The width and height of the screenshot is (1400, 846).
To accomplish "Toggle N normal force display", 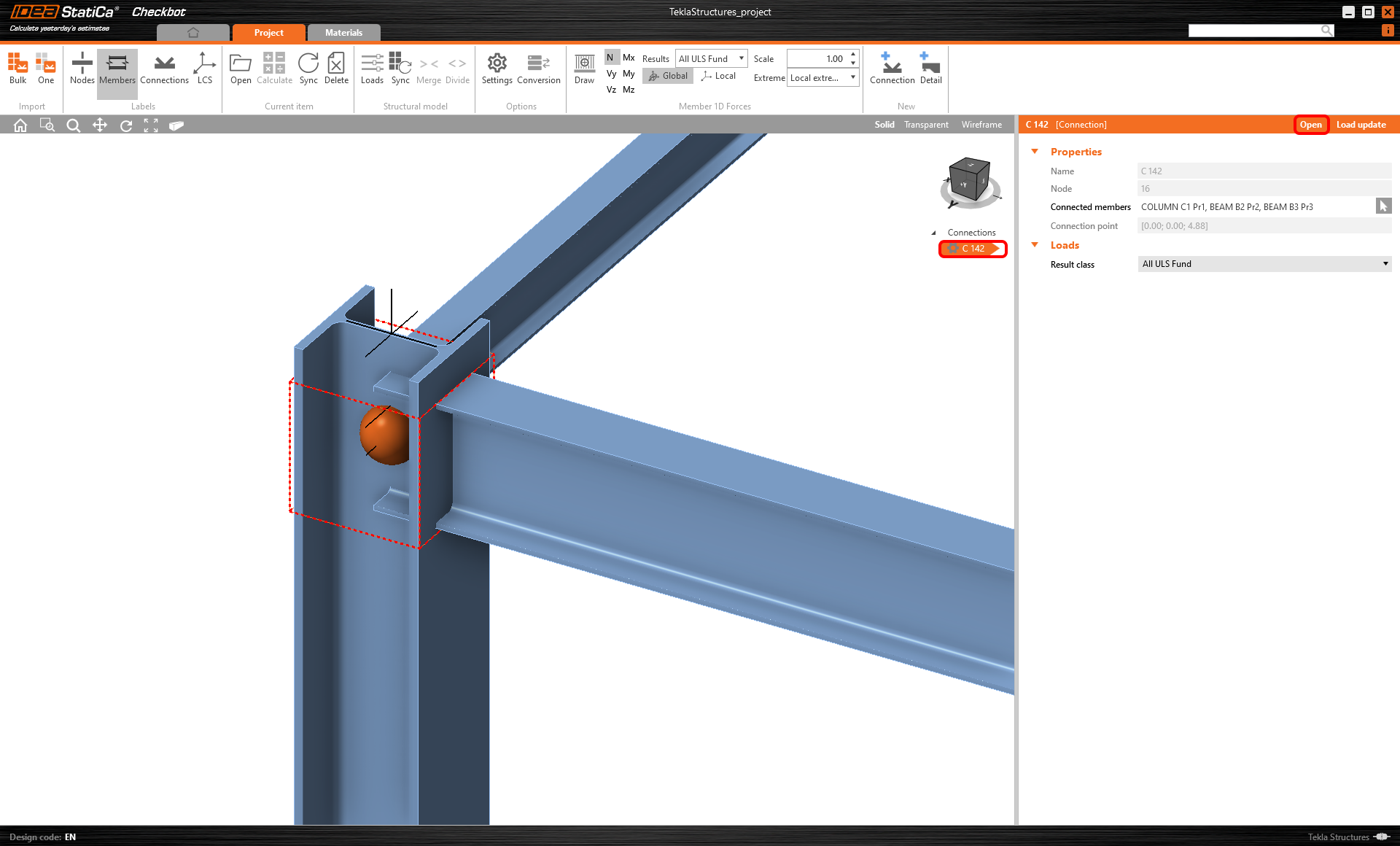I will point(610,57).
